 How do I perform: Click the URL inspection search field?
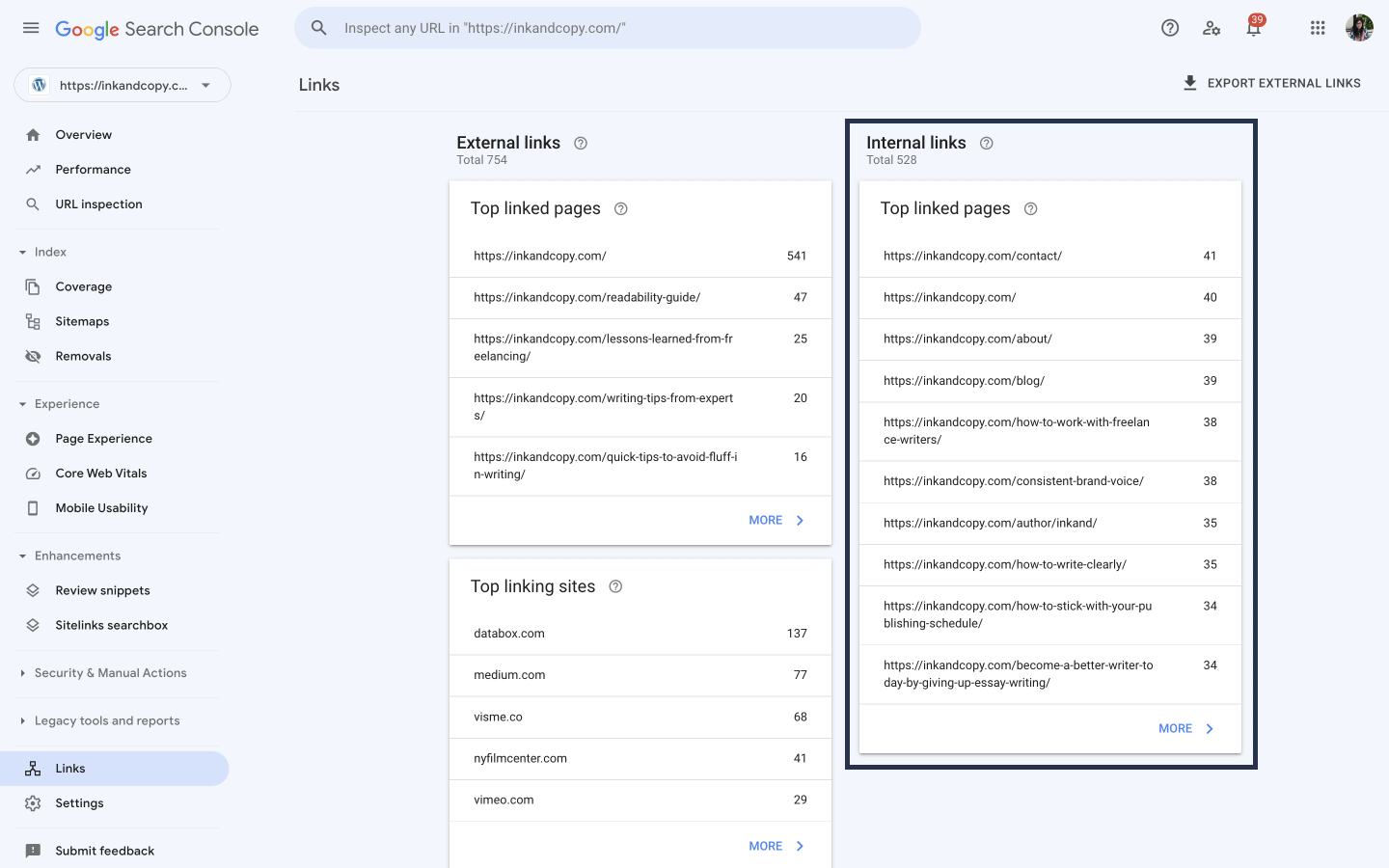coord(617,28)
